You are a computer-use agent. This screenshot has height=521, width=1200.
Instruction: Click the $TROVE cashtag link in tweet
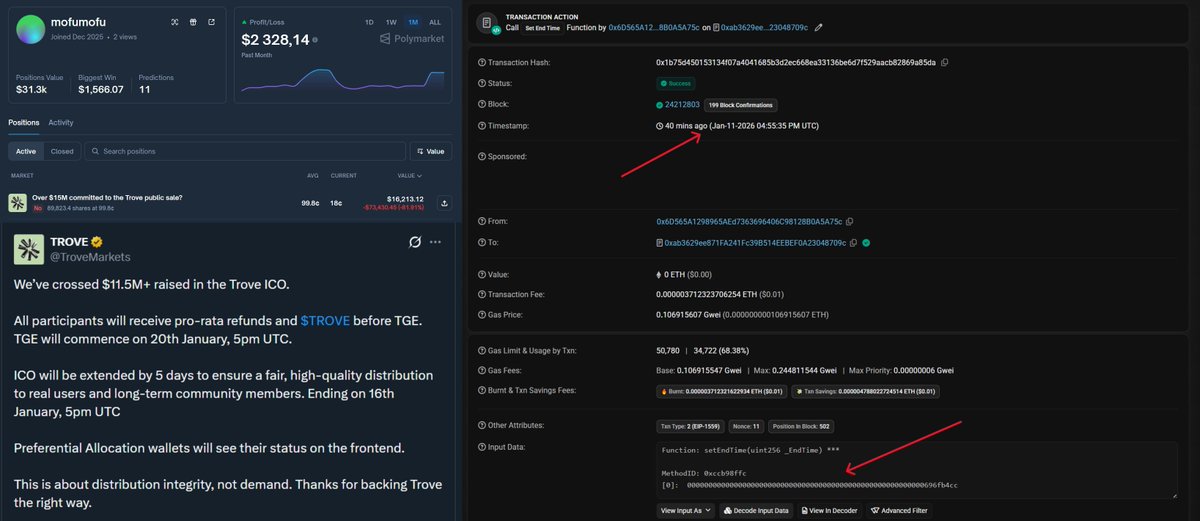[x=323, y=321]
